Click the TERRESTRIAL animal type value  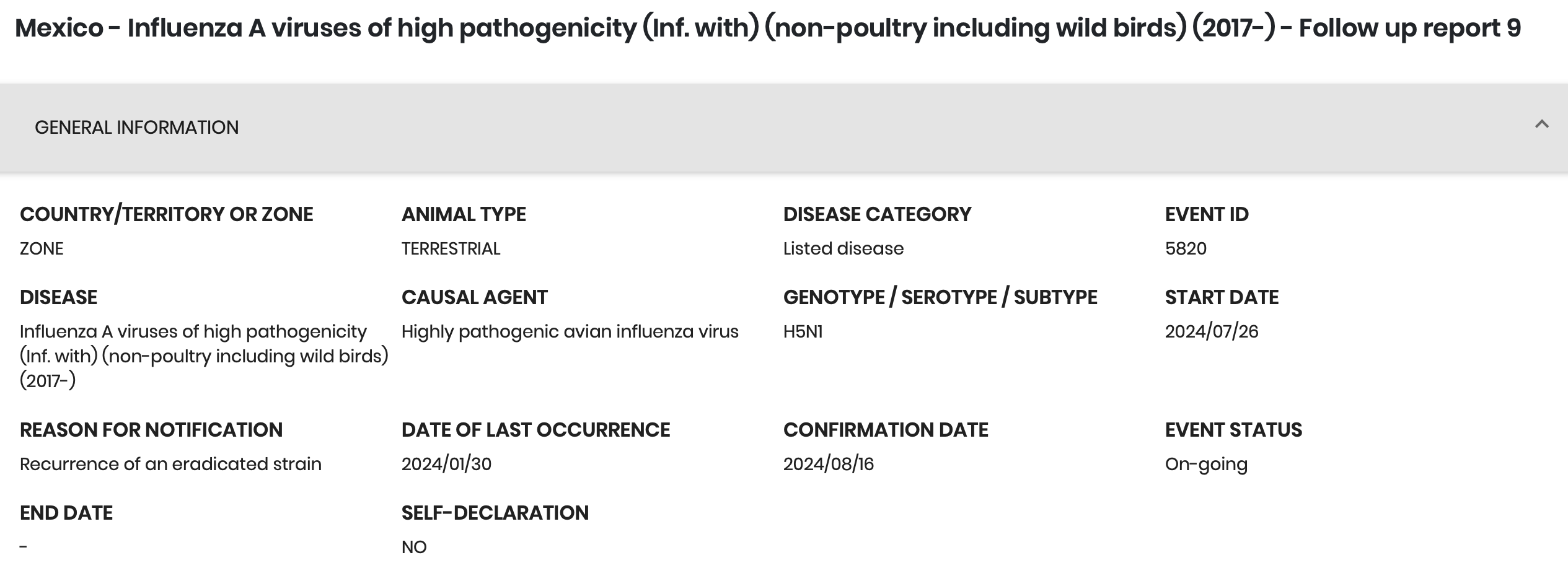coord(451,249)
